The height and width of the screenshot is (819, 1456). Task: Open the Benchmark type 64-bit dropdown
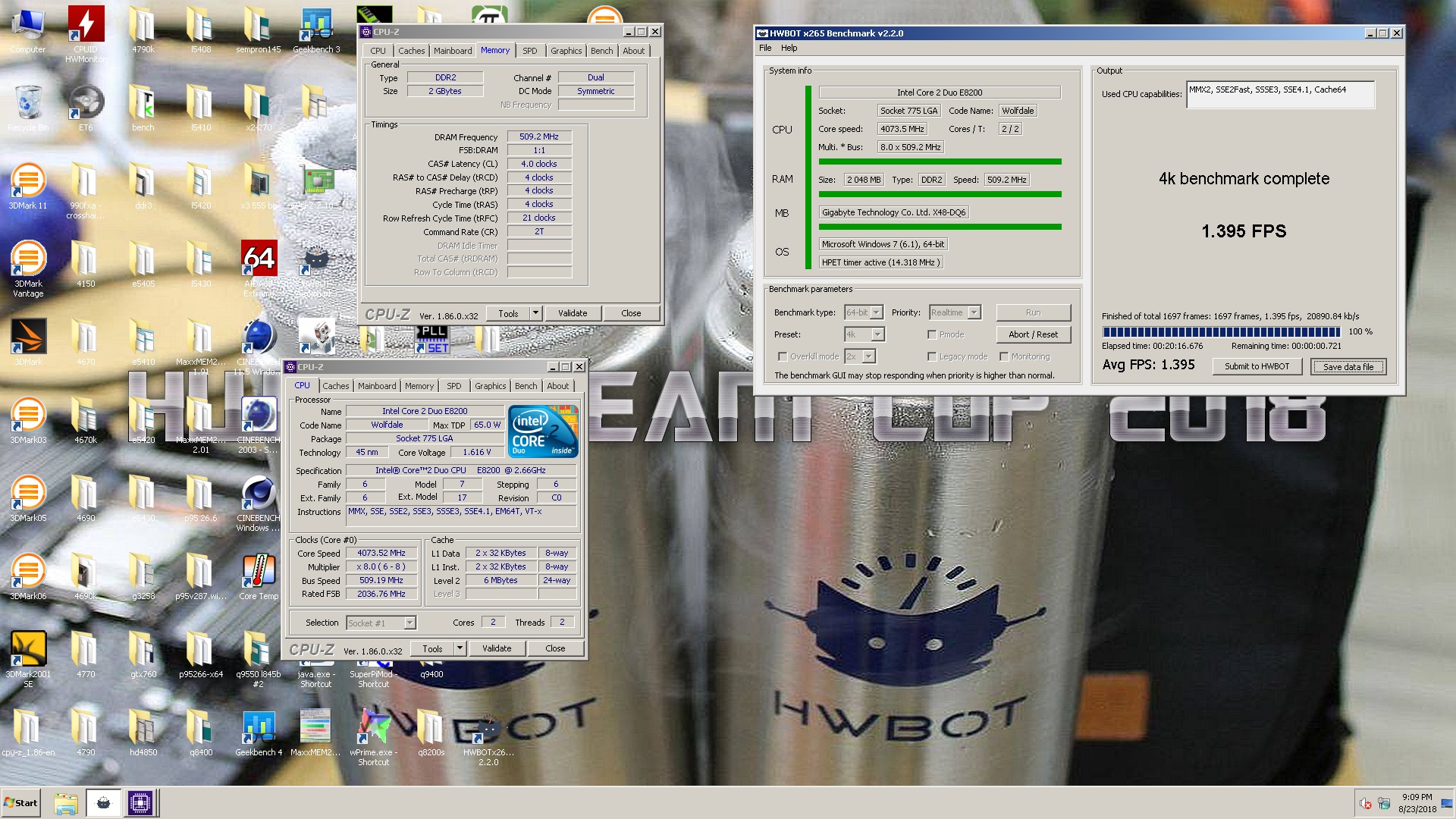click(864, 312)
